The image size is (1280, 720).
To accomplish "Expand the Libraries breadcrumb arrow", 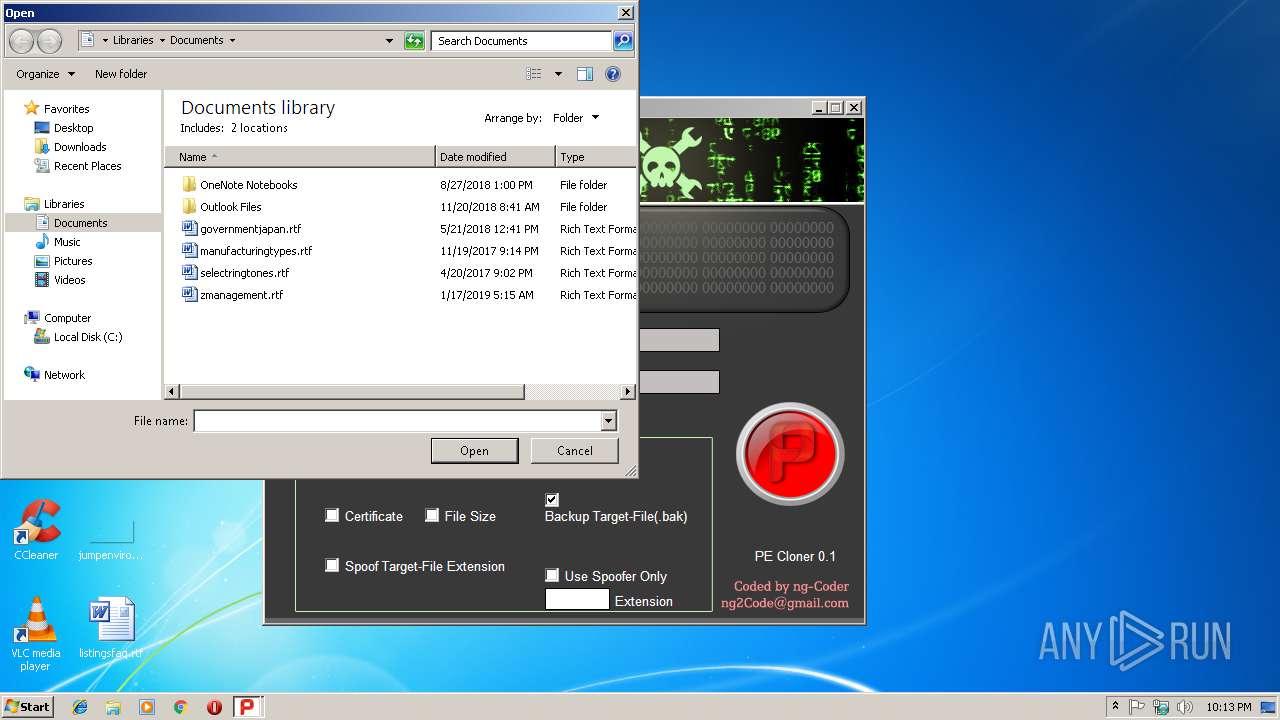I will tap(162, 41).
